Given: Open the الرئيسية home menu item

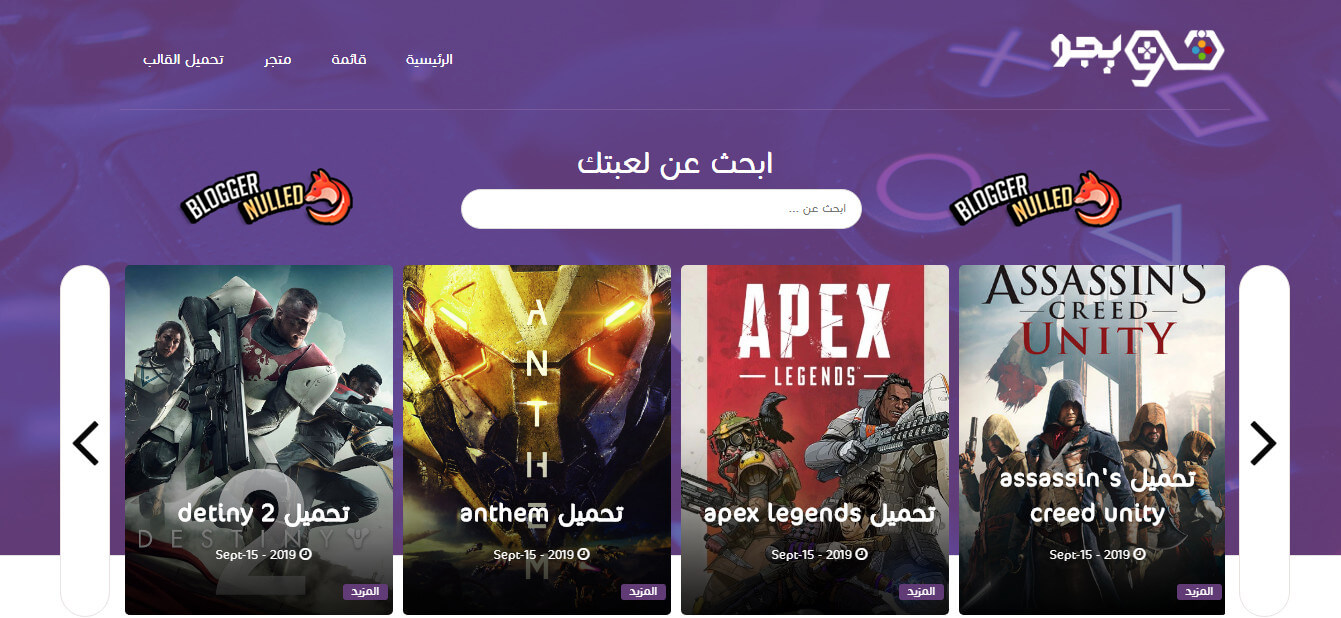Looking at the screenshot, I should point(429,60).
